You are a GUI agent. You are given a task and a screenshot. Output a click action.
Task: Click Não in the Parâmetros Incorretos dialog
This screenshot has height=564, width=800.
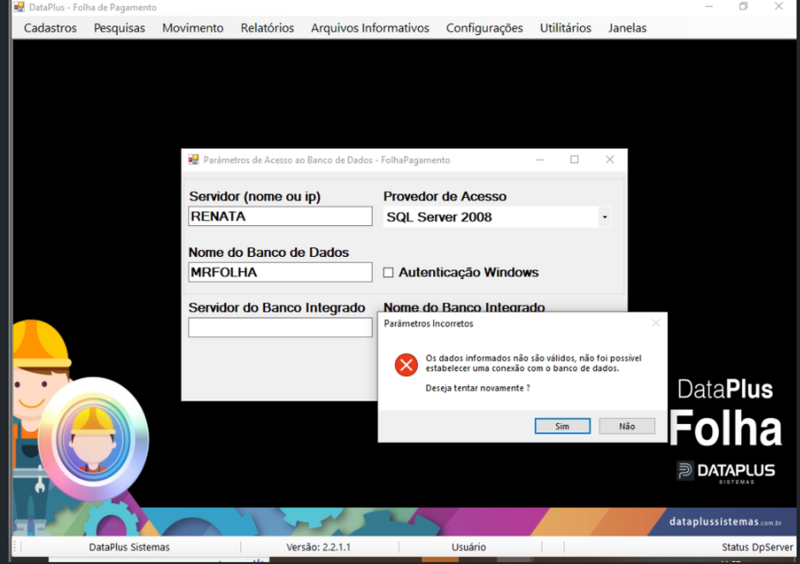(x=627, y=426)
